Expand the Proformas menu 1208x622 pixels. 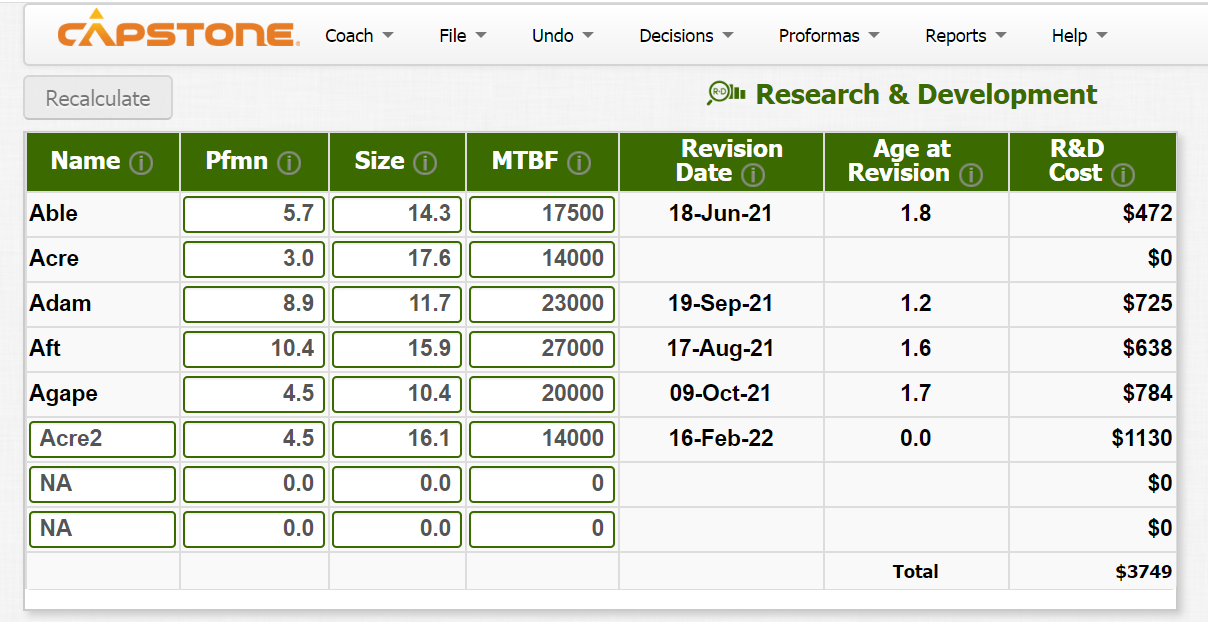pos(829,35)
